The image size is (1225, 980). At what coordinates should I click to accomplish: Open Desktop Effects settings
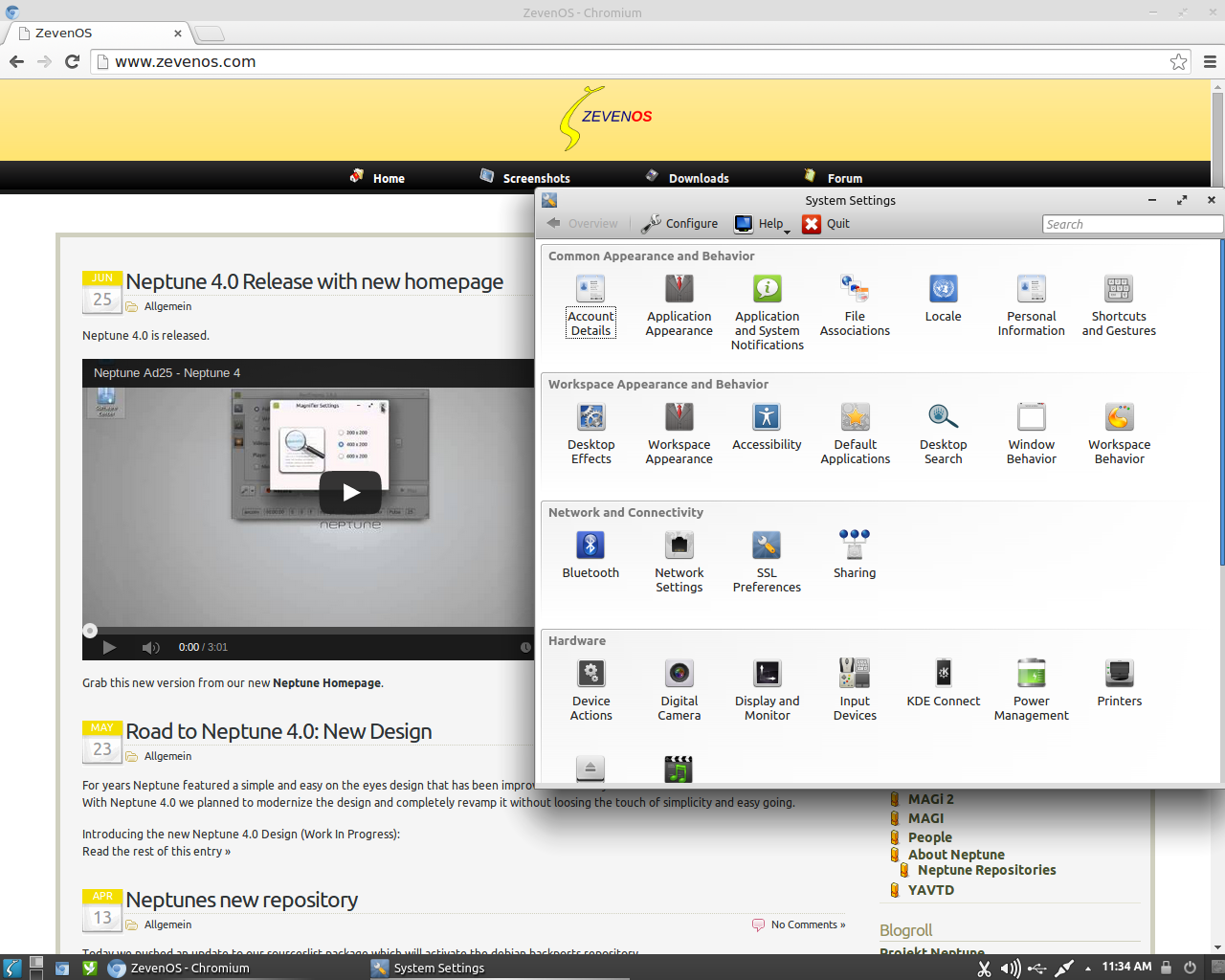[590, 433]
